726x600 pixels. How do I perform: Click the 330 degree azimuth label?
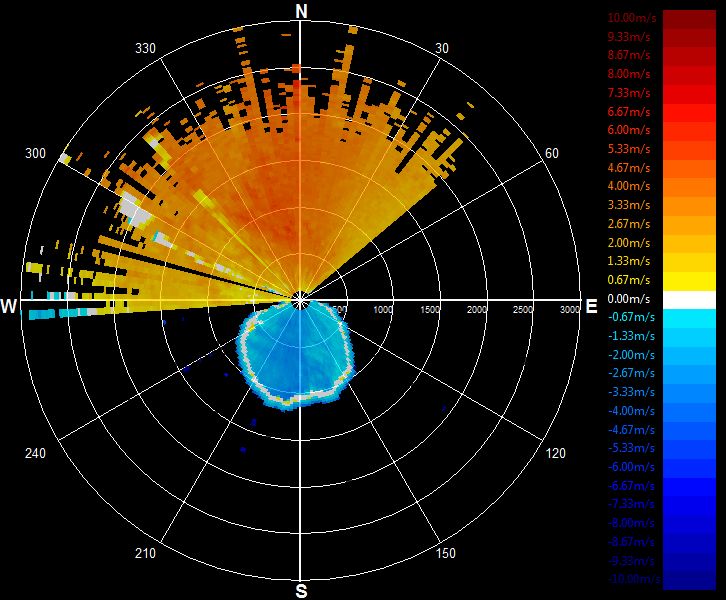145,49
